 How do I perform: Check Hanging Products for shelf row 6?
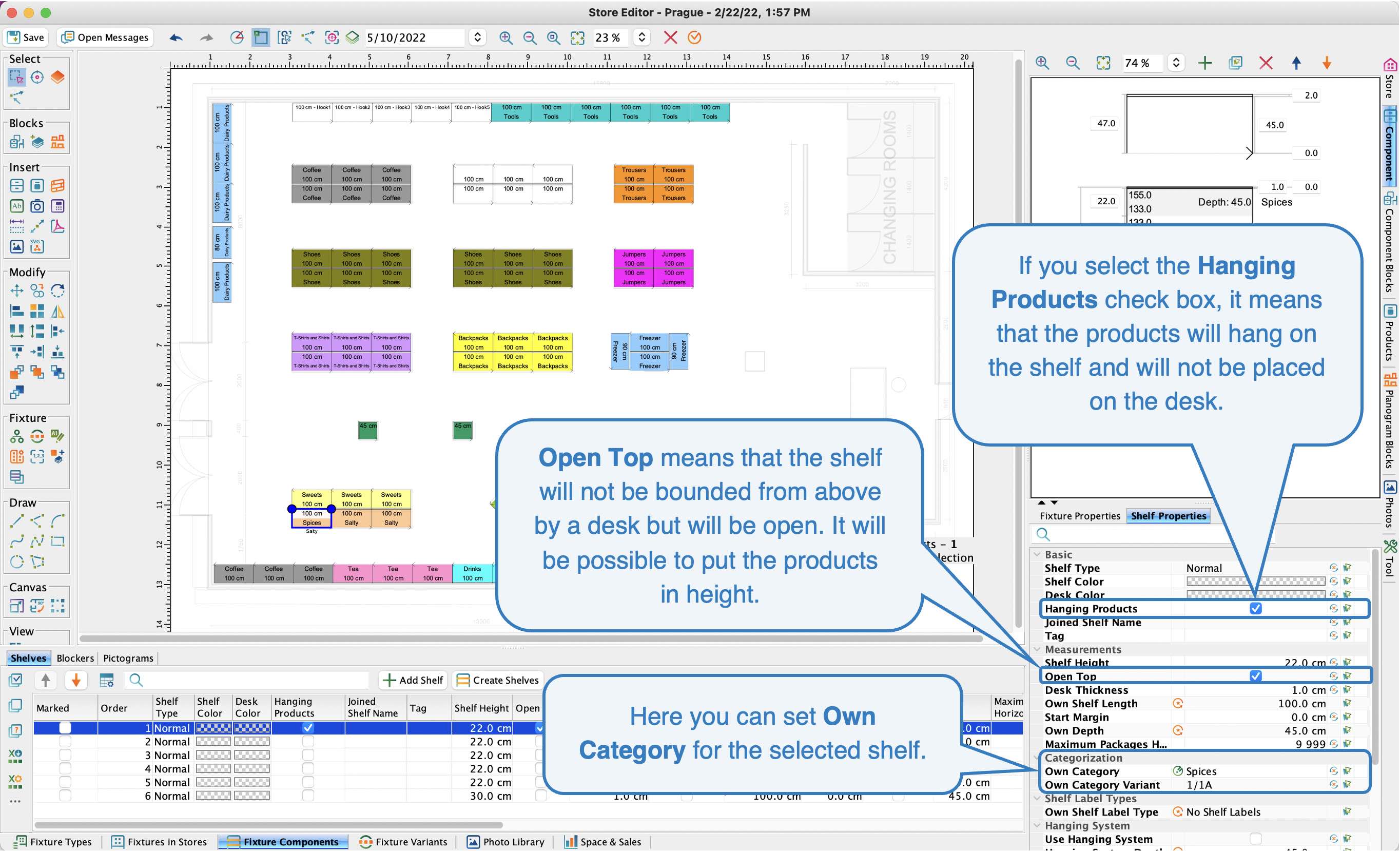tap(308, 796)
